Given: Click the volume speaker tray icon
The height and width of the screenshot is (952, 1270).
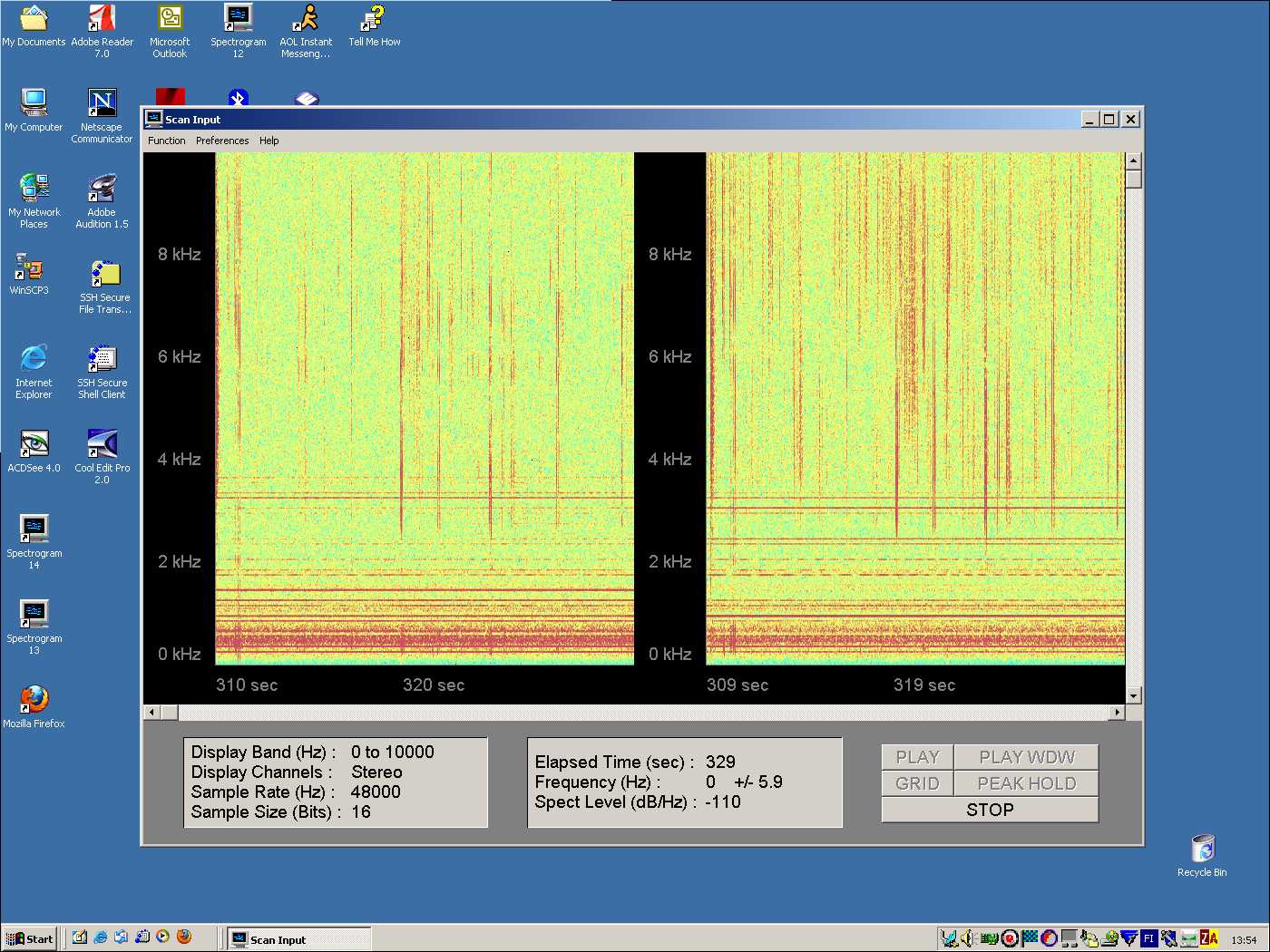Looking at the screenshot, I should [x=968, y=938].
